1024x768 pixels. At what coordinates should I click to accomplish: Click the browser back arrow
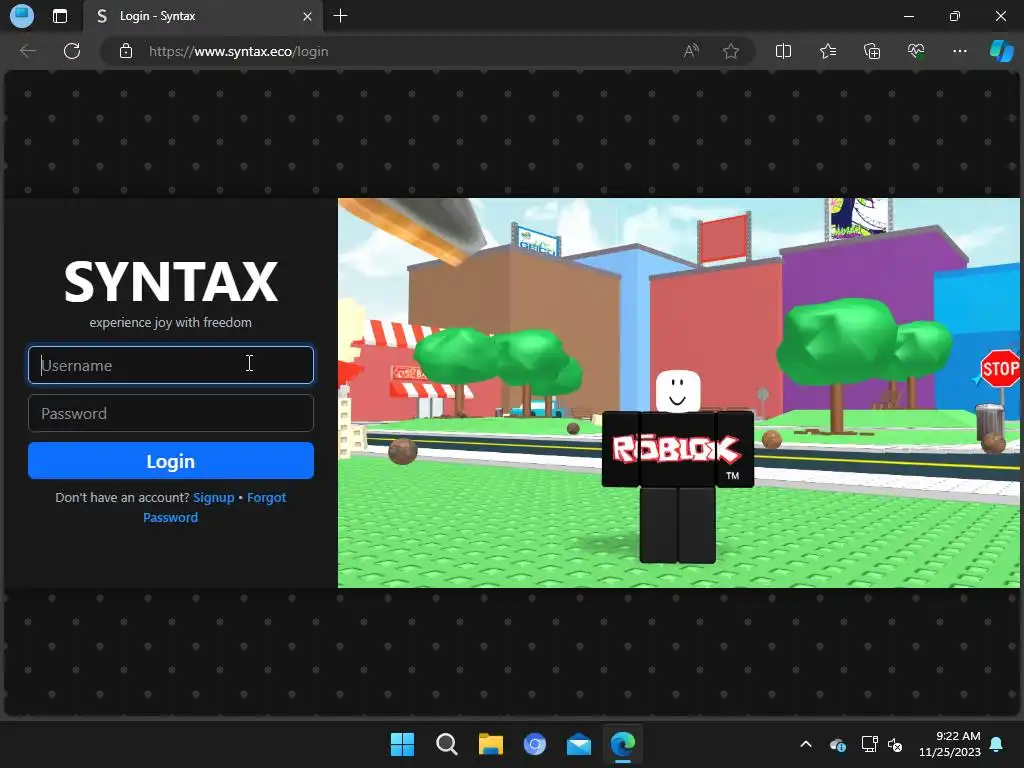[x=28, y=51]
